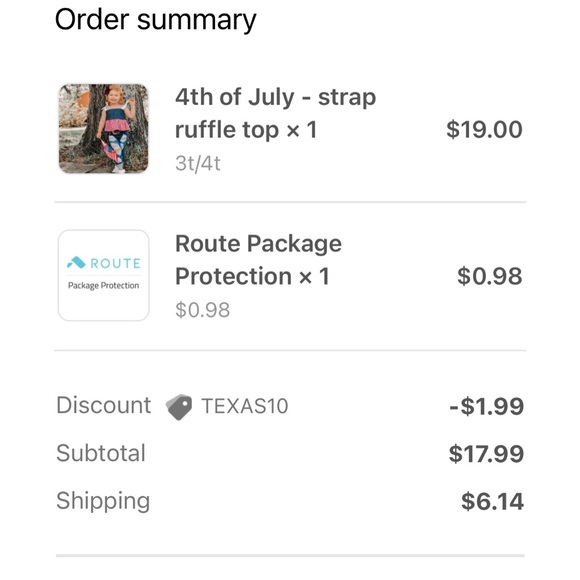580x580 pixels.
Task: Click the $17.99 subtotal amount
Action: click(x=486, y=454)
